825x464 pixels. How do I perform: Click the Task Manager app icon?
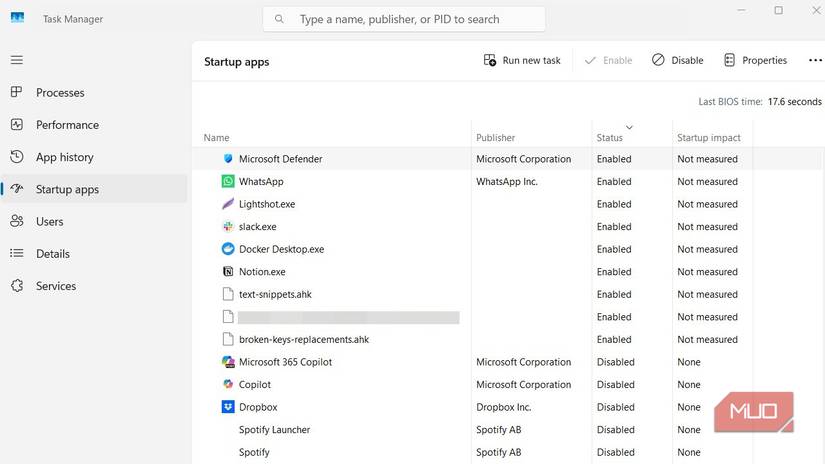[17, 18]
